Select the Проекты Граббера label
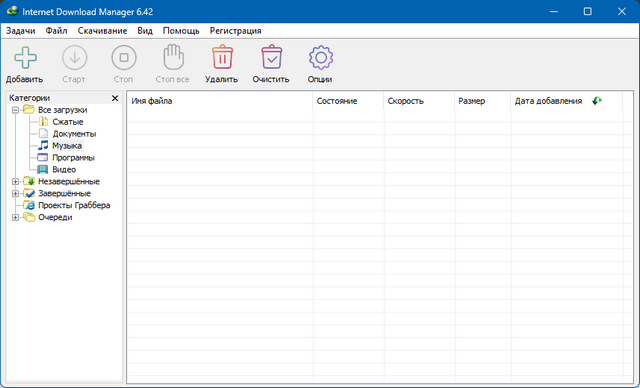Viewport: 640px width, 388px height. 74,205
